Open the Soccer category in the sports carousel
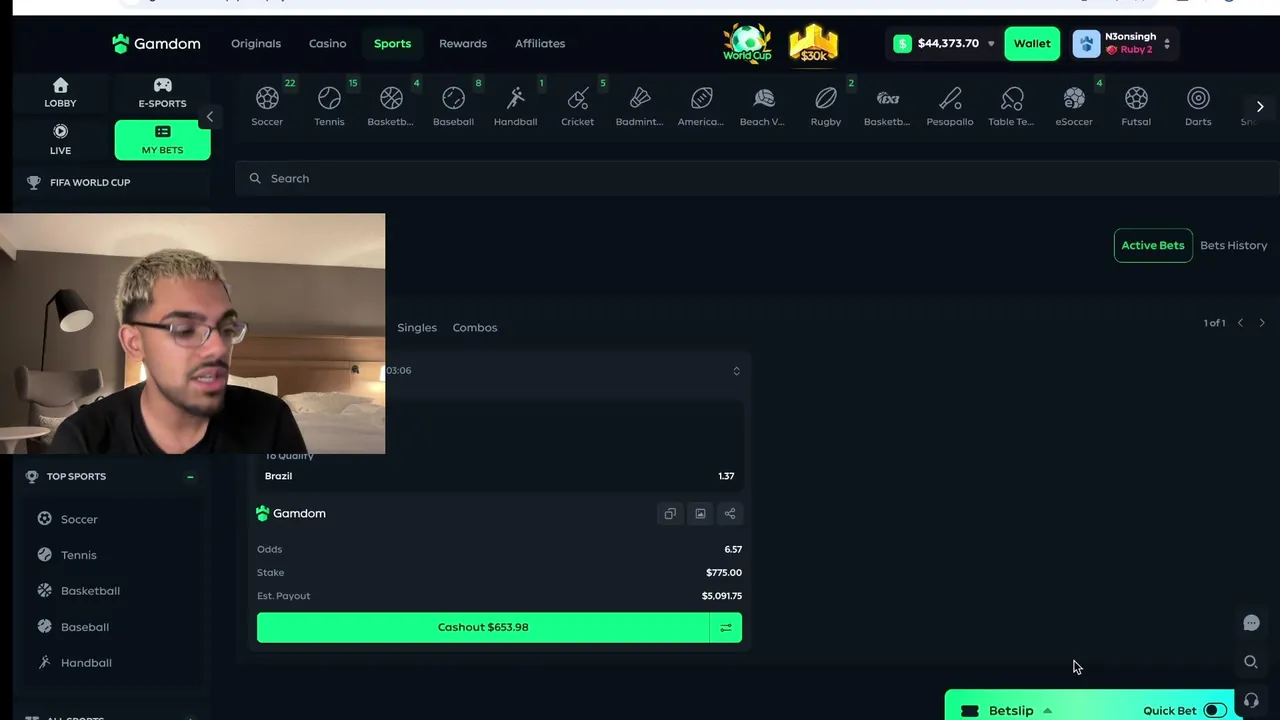Screen dimensions: 1280x720 (x=267, y=105)
